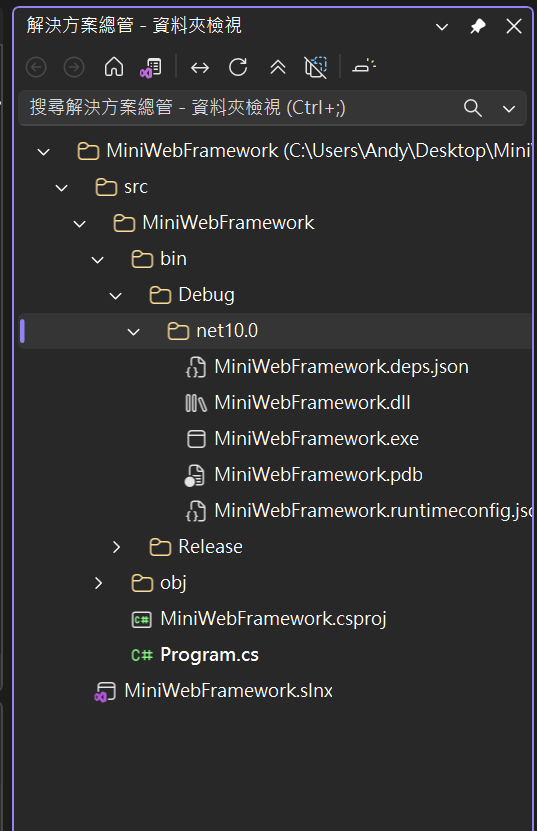Pin the Solution Explorer panel
Image resolution: width=537 pixels, height=831 pixels.
[x=478, y=26]
